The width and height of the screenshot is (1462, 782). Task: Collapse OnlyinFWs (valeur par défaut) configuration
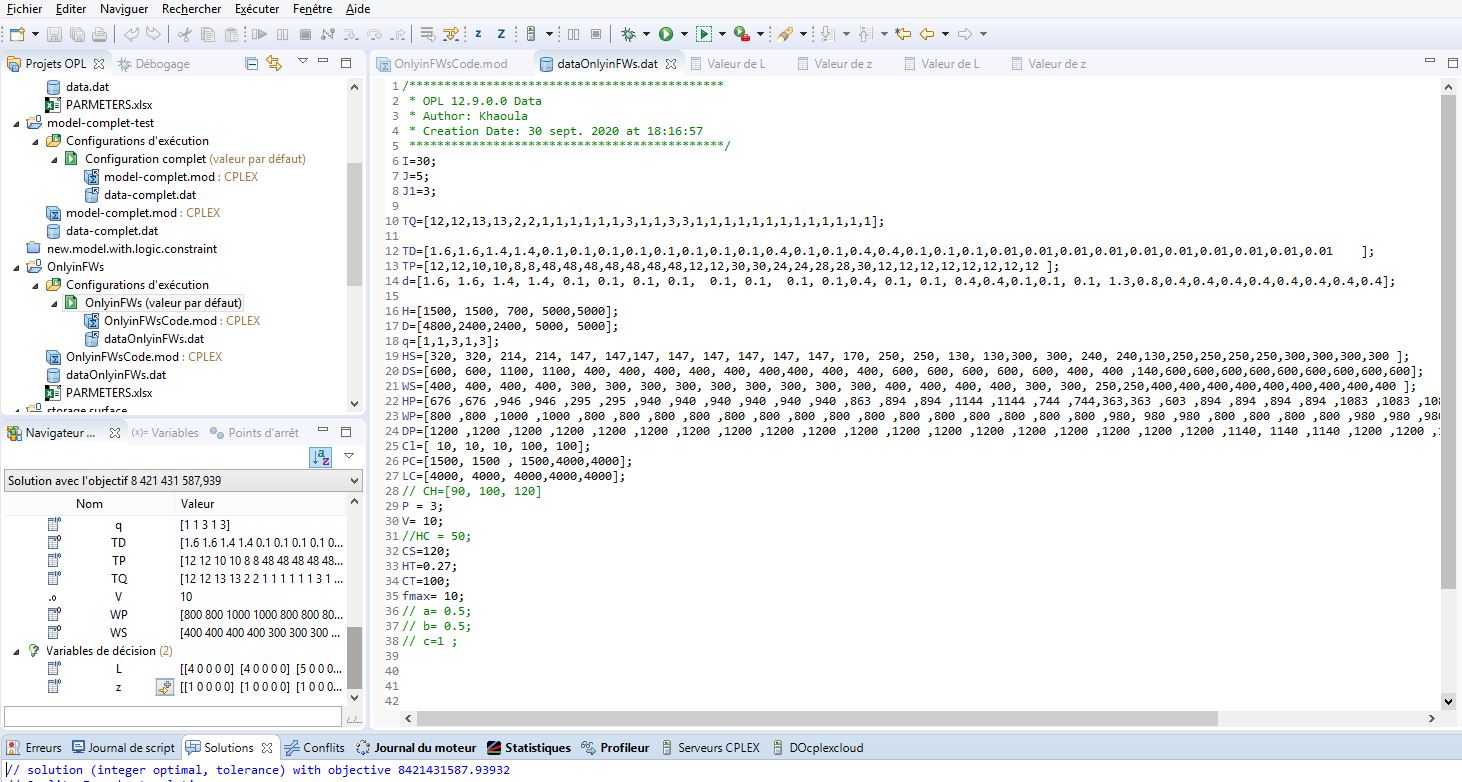coord(54,302)
